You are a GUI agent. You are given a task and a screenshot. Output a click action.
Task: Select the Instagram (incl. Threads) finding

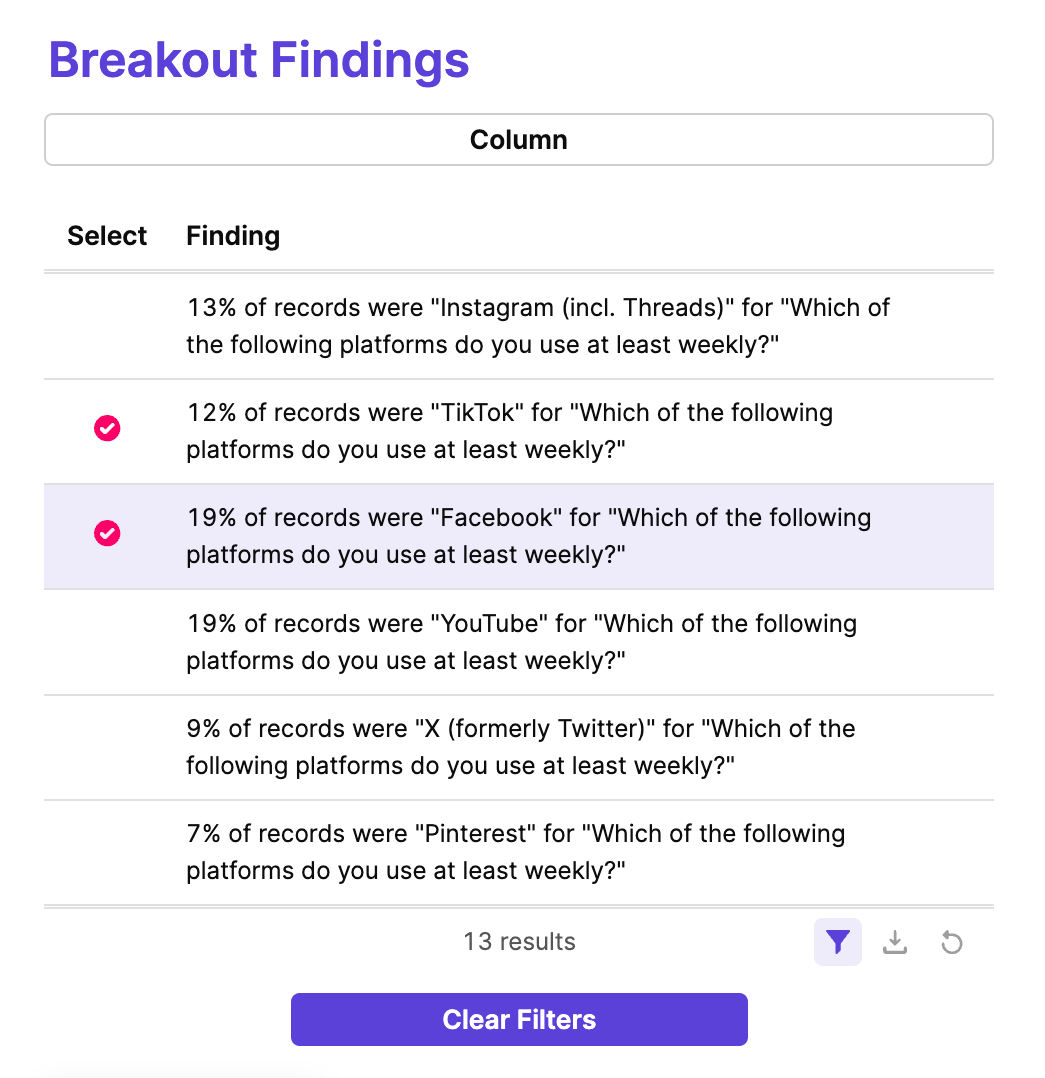pyautogui.click(x=107, y=326)
